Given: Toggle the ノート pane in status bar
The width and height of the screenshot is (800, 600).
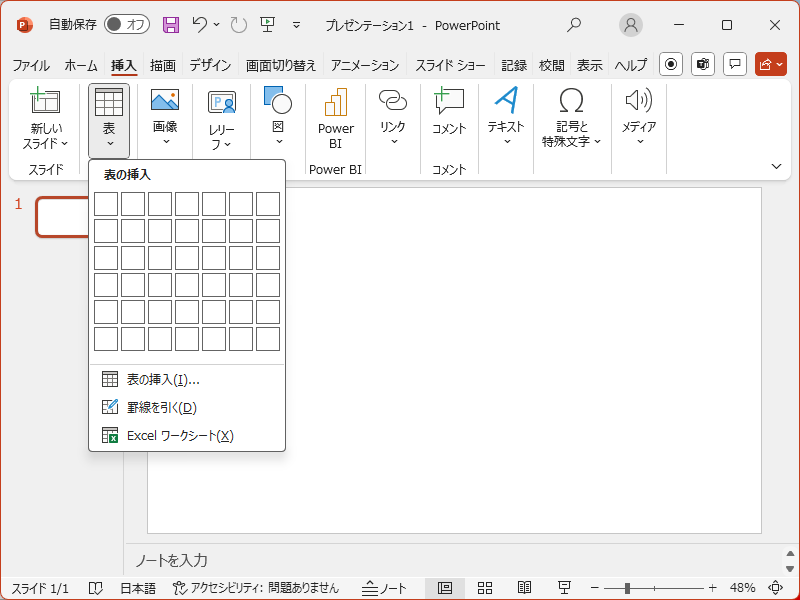Looking at the screenshot, I should click(x=385, y=588).
